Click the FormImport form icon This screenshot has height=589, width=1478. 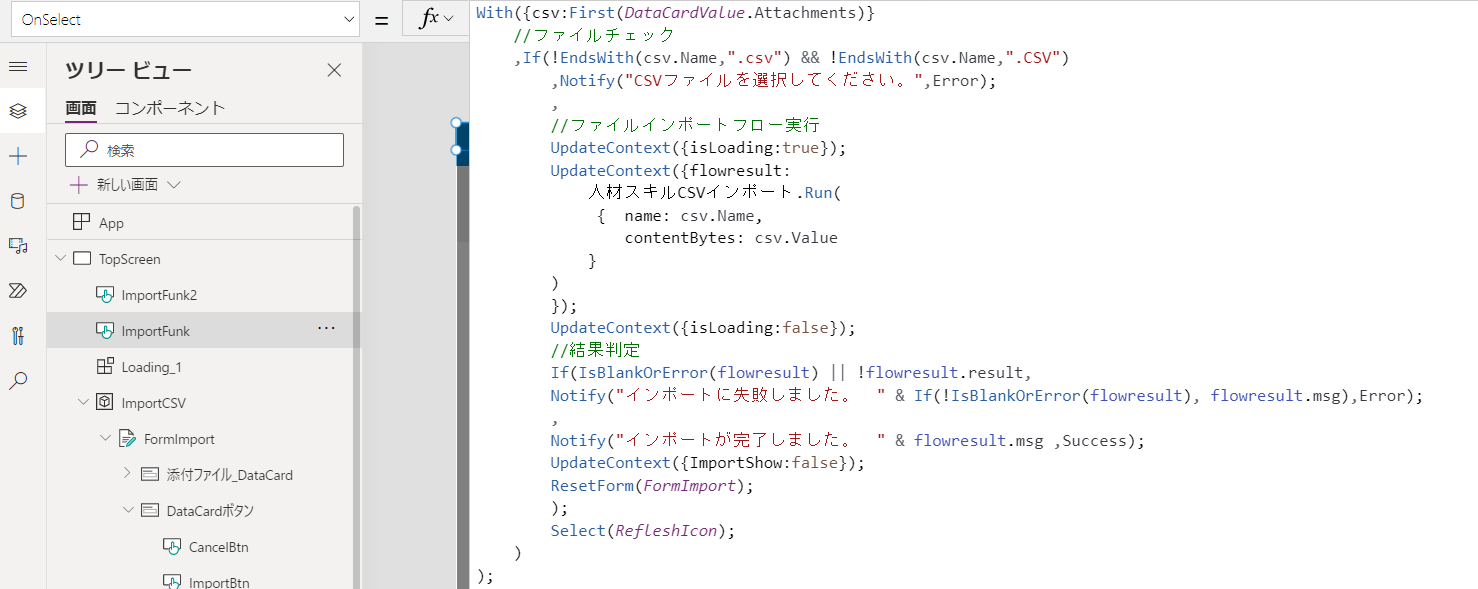click(x=126, y=439)
